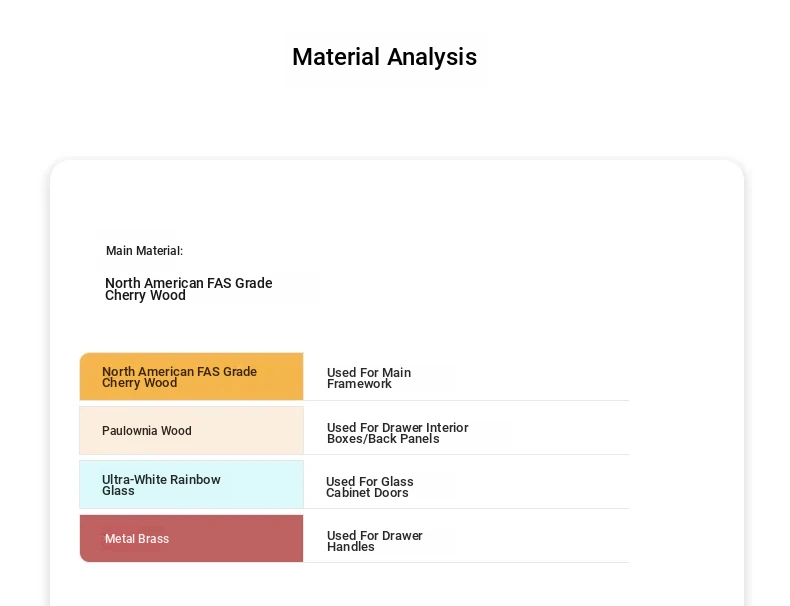The width and height of the screenshot is (790, 606).
Task: Click Used For Drawer Handles text
Action: (374, 541)
